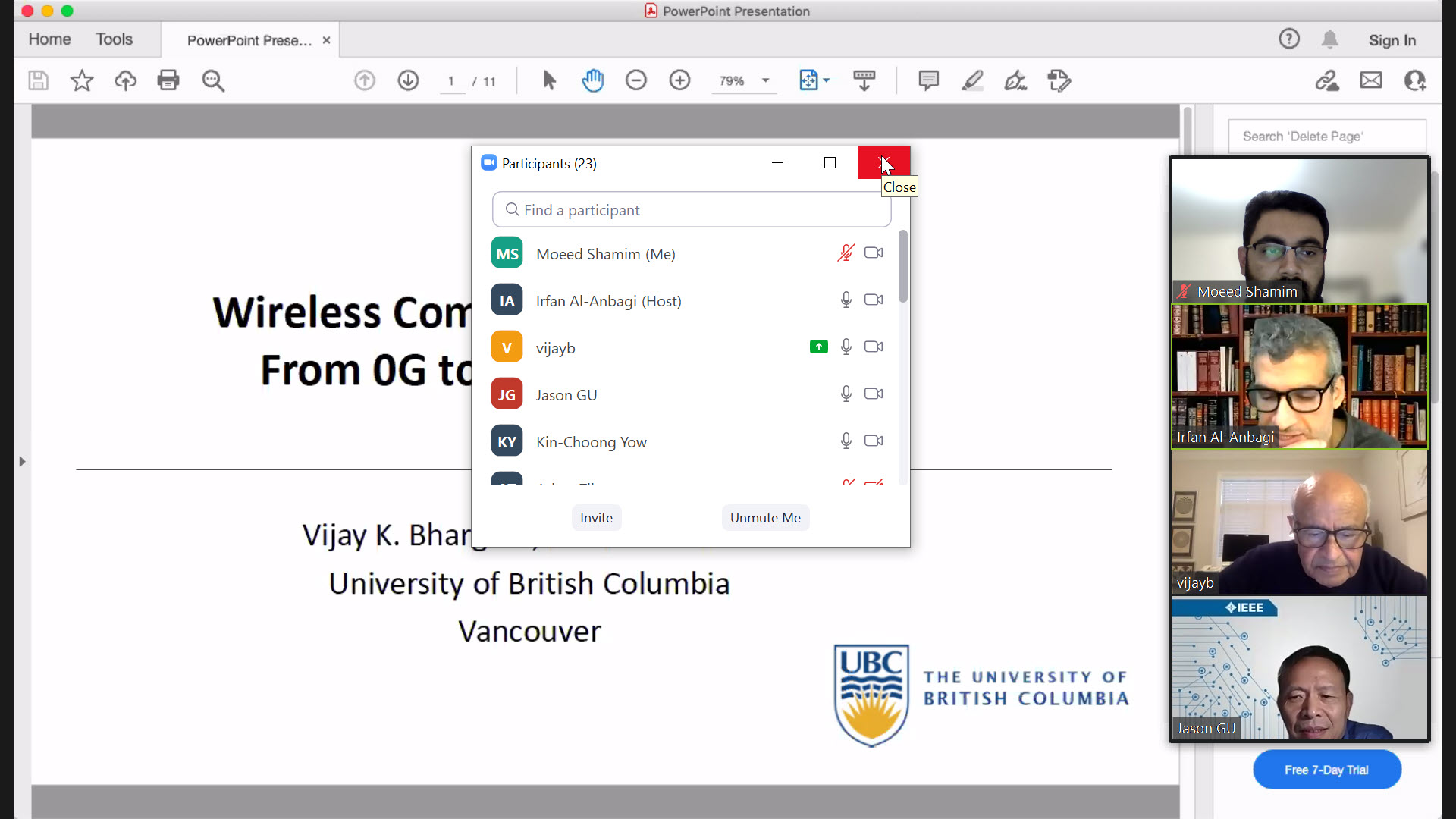Screen dimensions: 1456x819
Task: Click the Find a participant field
Action: 691,210
